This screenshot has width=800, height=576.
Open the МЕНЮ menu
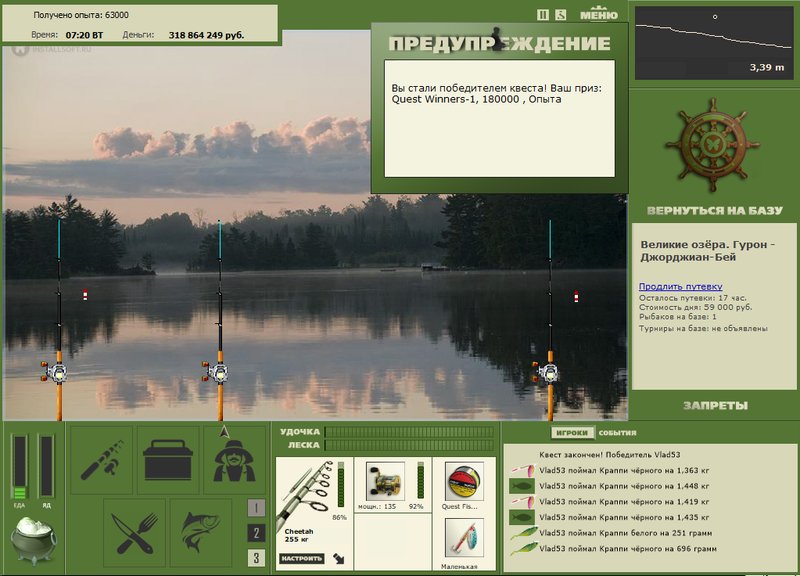[598, 14]
